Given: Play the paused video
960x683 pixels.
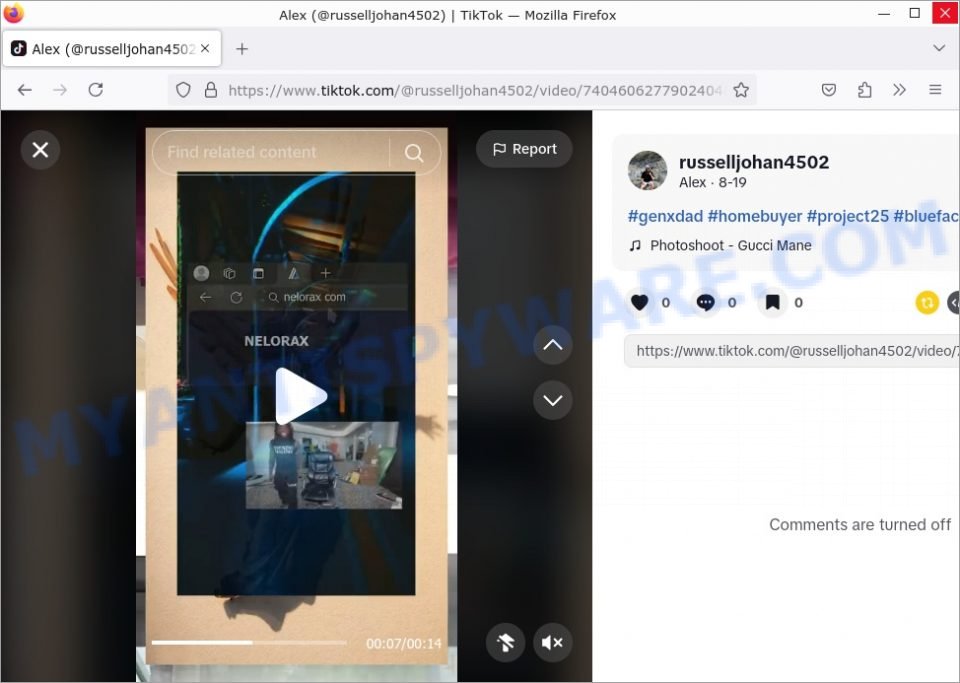Looking at the screenshot, I should point(300,396).
